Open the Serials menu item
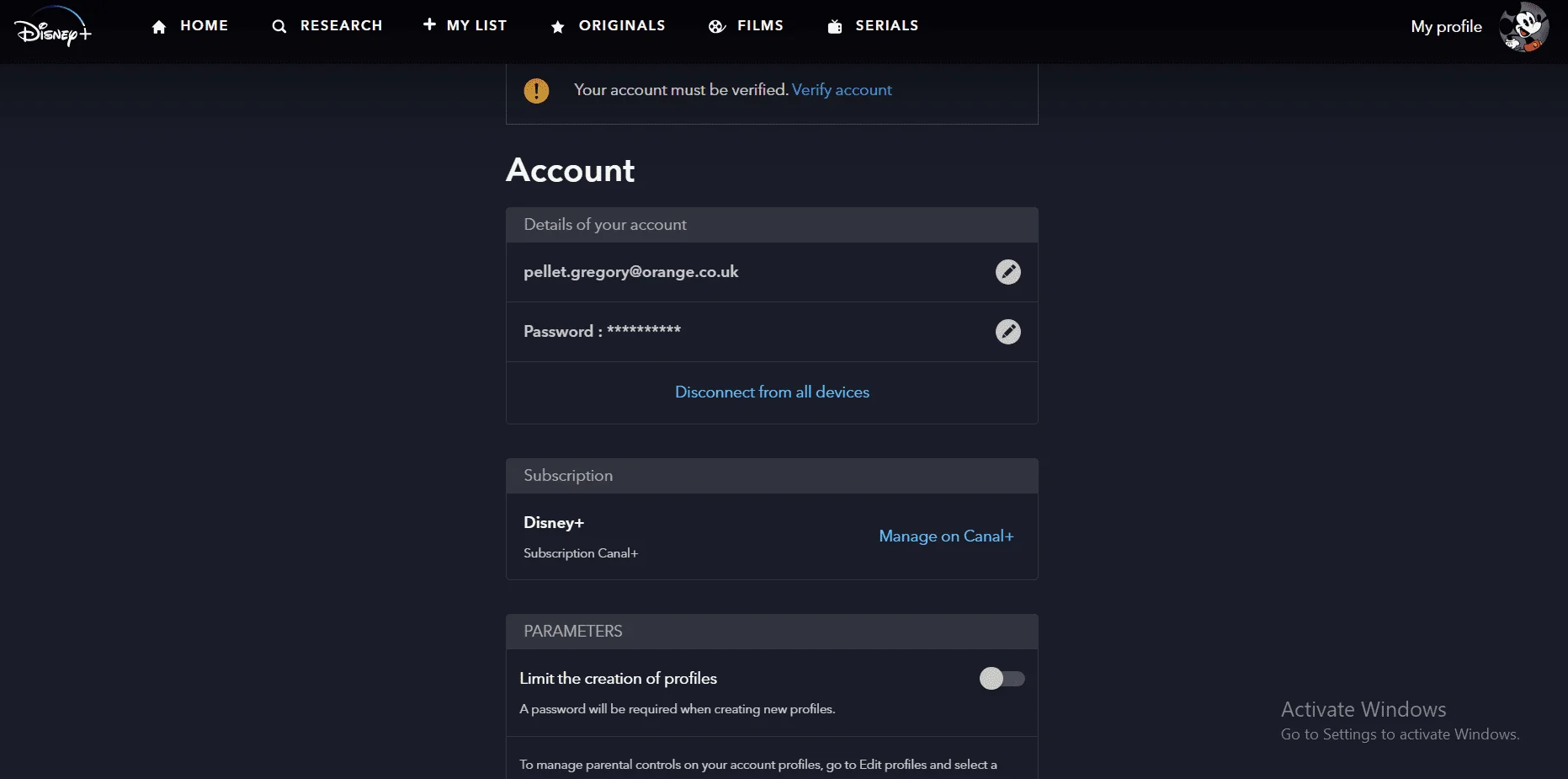This screenshot has height=779, width=1568. [887, 26]
